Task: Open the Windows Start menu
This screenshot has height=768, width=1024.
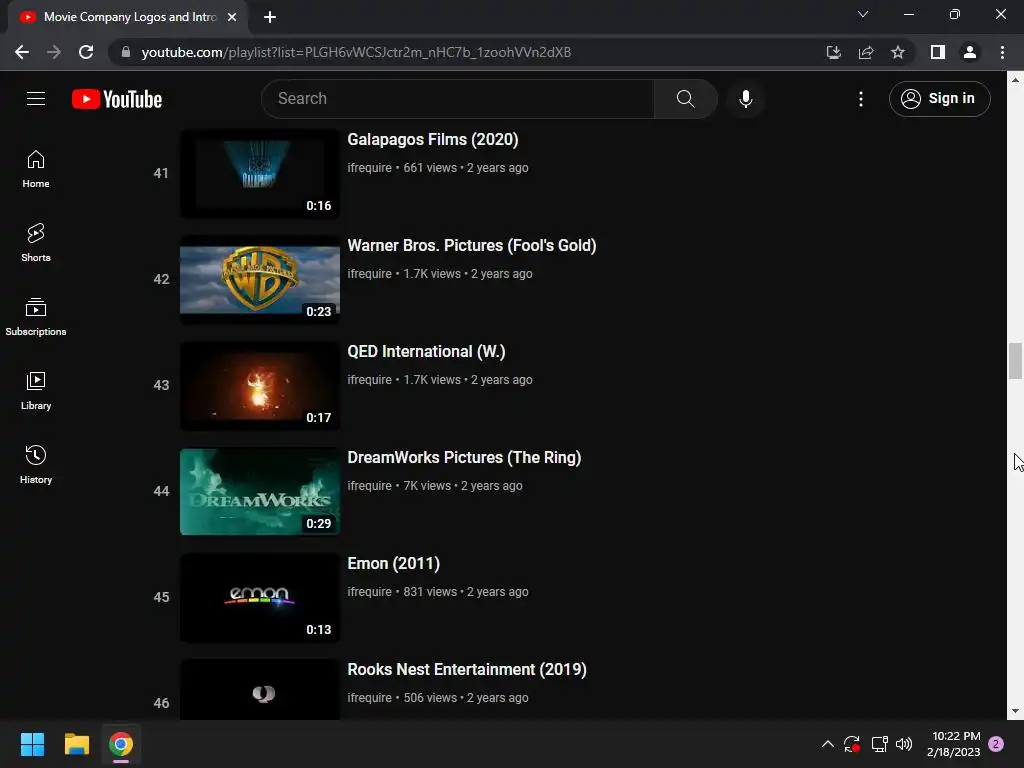Action: coord(32,744)
